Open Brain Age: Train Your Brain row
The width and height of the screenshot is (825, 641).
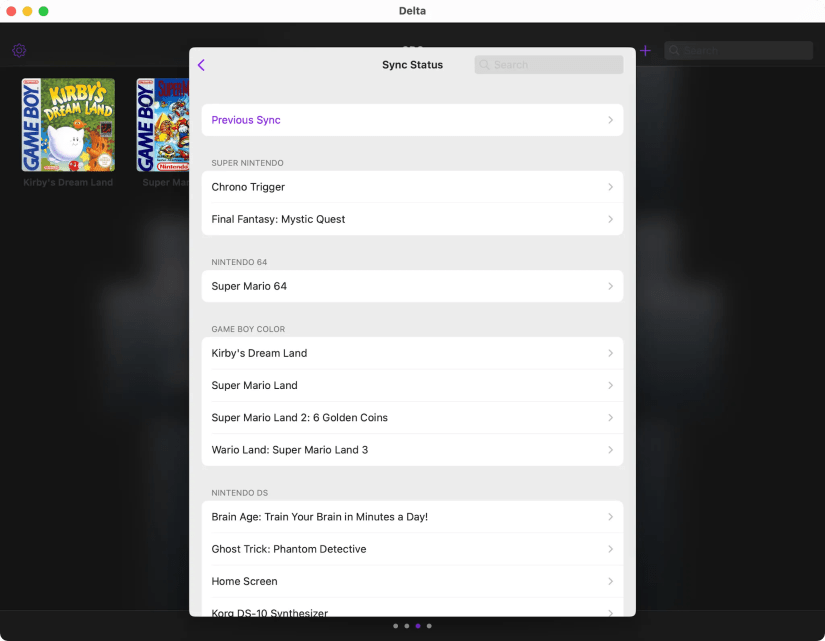click(412, 517)
